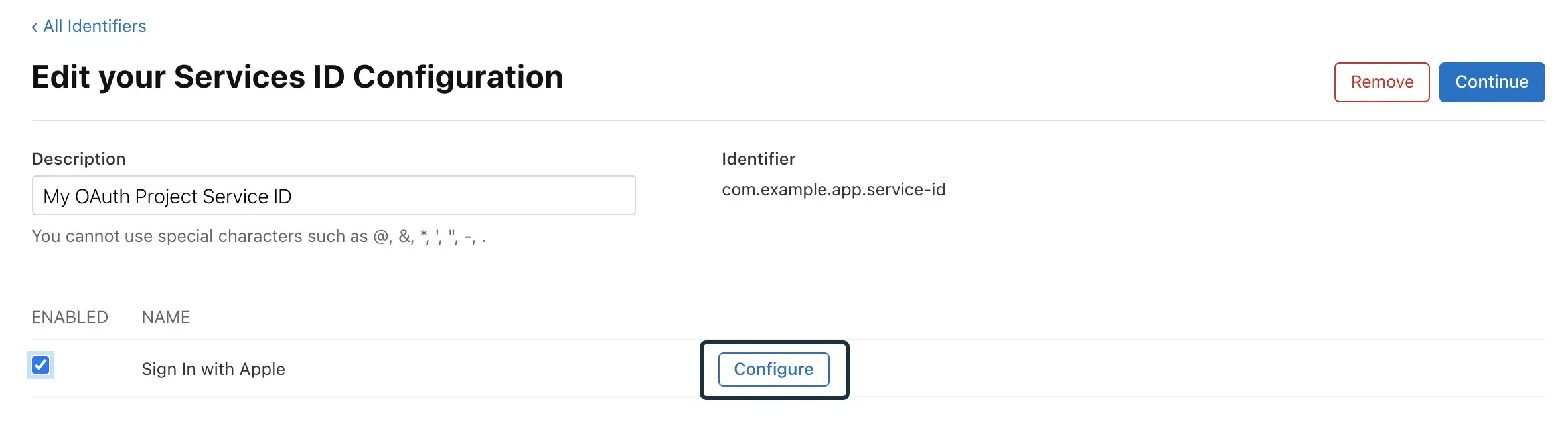Return to All Identifiers via the back link
The height and width of the screenshot is (428, 1568).
(x=94, y=26)
